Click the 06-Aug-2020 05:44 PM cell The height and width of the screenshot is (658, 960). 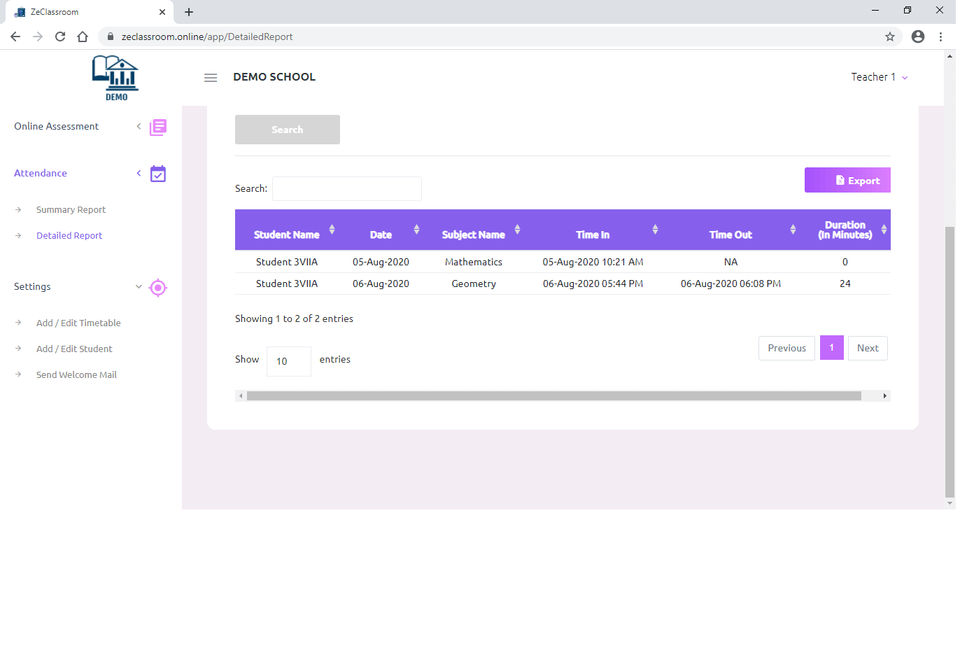593,284
